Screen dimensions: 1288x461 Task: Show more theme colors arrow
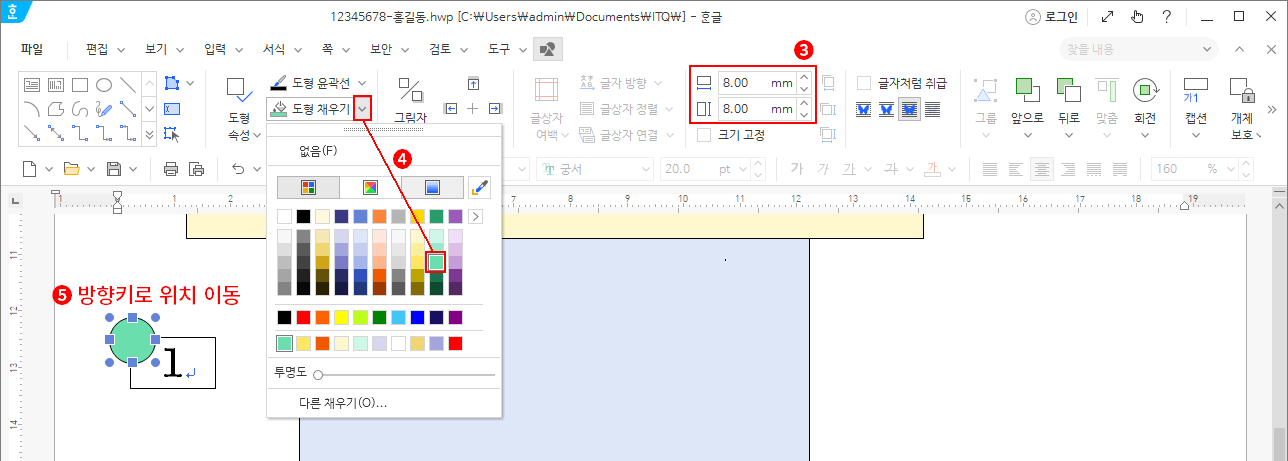pyautogui.click(x=475, y=216)
